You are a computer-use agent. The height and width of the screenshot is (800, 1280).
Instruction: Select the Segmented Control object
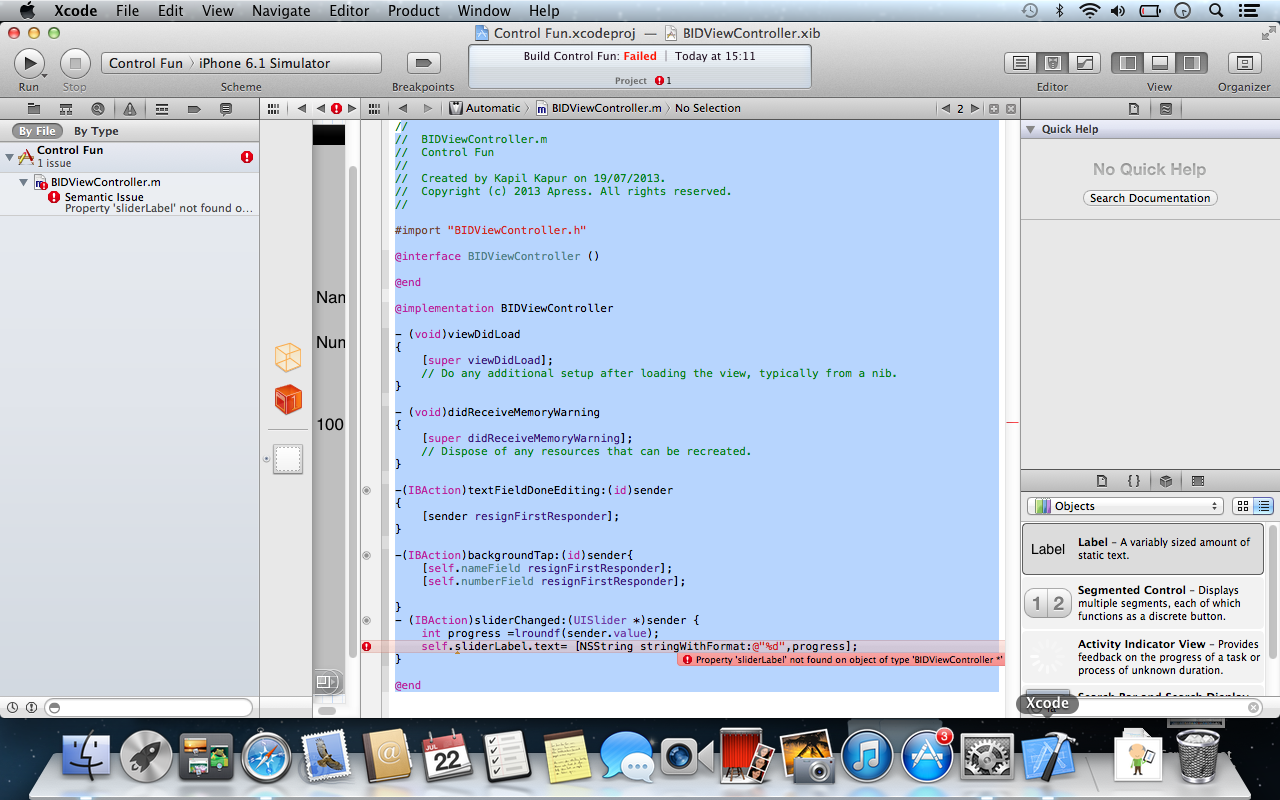coord(1143,603)
